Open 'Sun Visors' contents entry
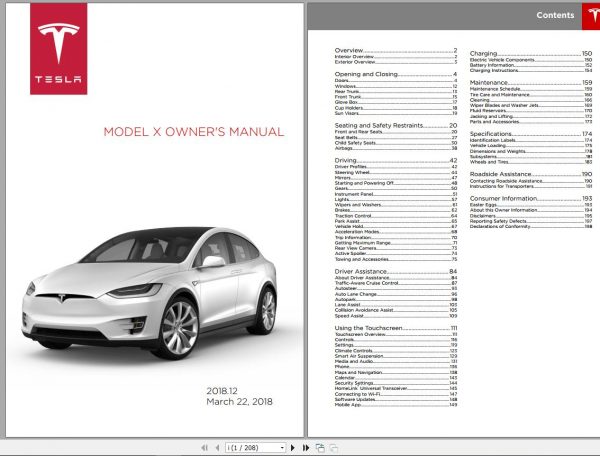Screen dimensions: 600x456 point(396,113)
